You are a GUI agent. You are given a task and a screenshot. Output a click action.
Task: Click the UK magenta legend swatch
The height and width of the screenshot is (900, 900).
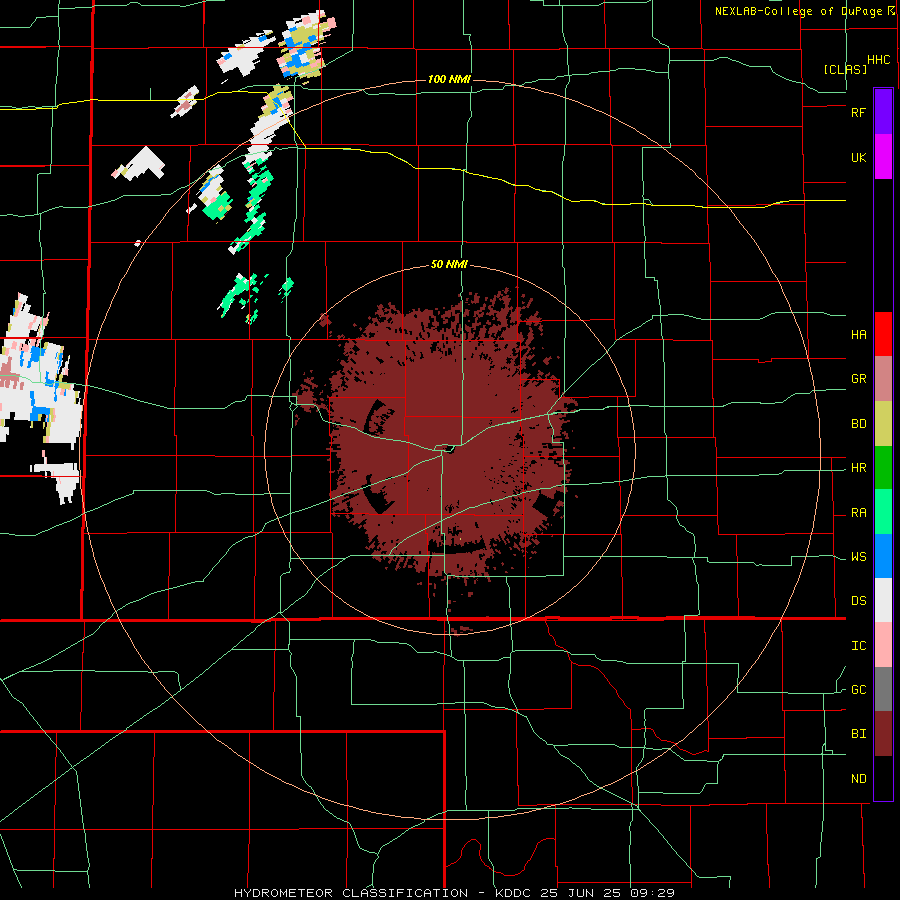click(883, 157)
